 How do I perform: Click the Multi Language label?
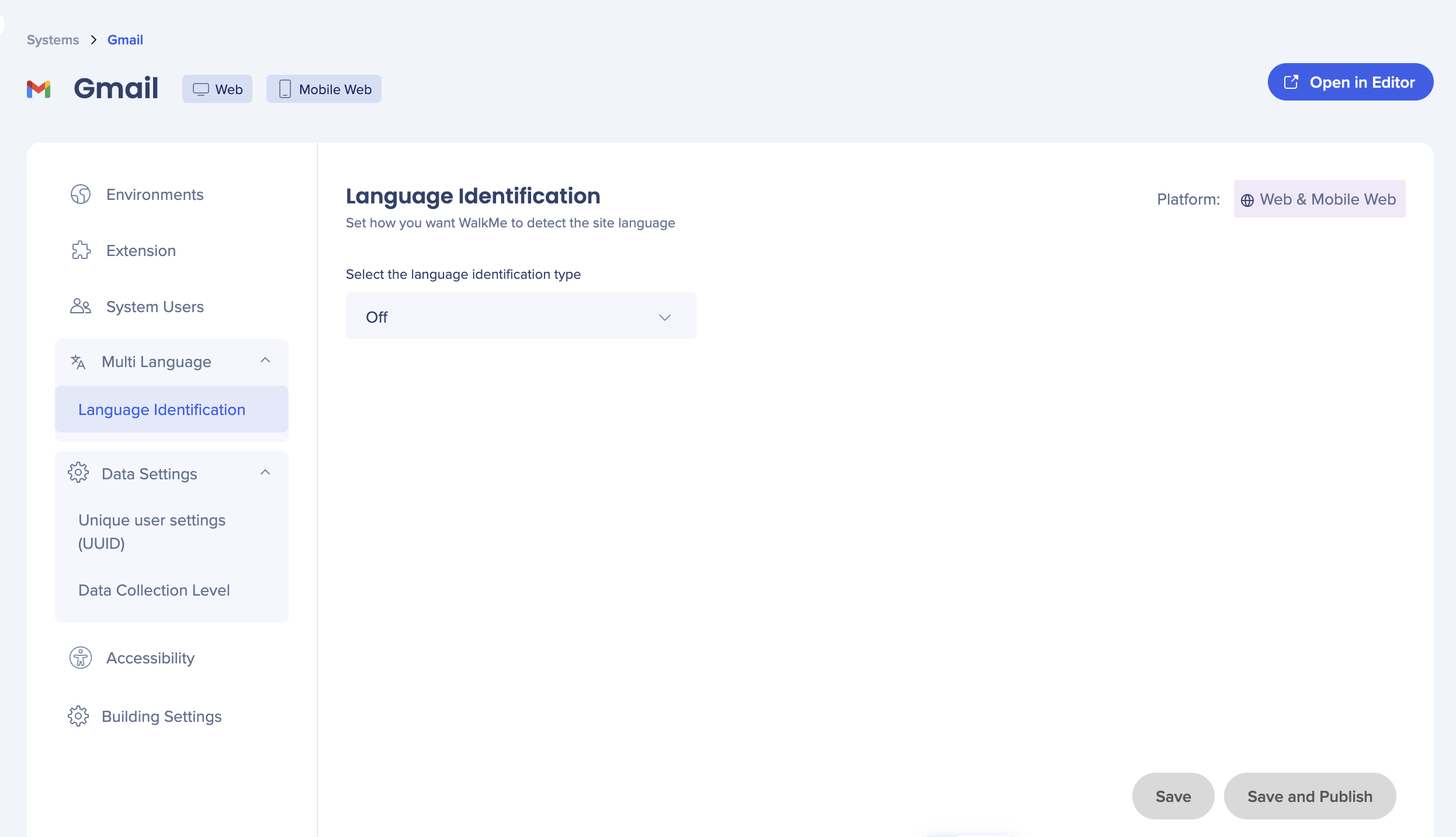tap(157, 362)
